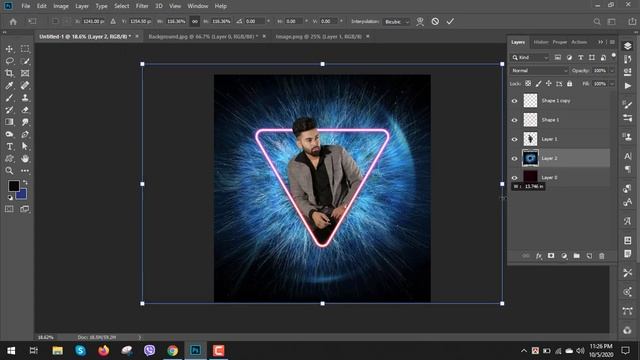Open the File menu
The width and height of the screenshot is (640, 360).
coord(26,6)
